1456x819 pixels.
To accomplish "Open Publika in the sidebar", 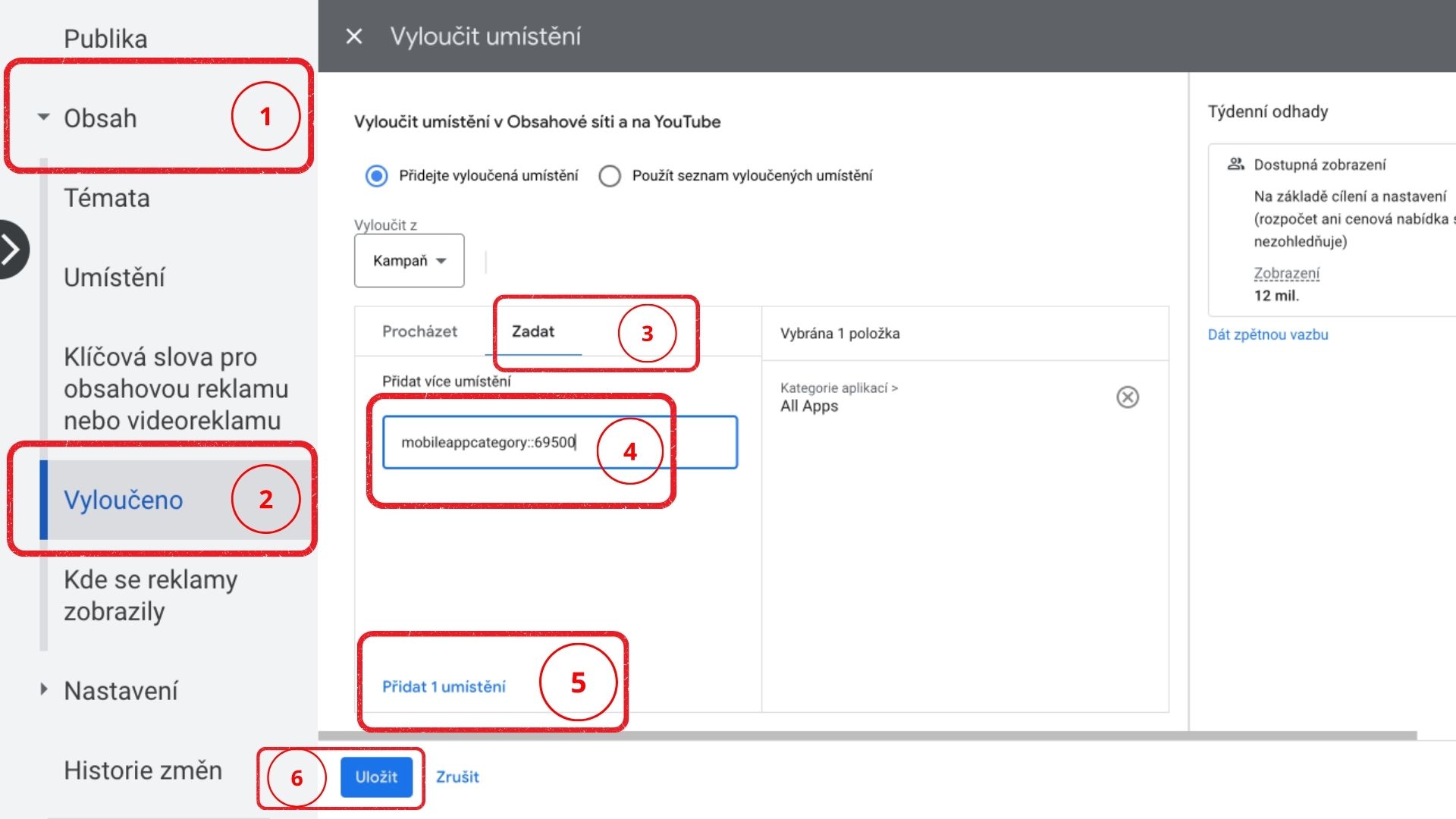I will [105, 39].
